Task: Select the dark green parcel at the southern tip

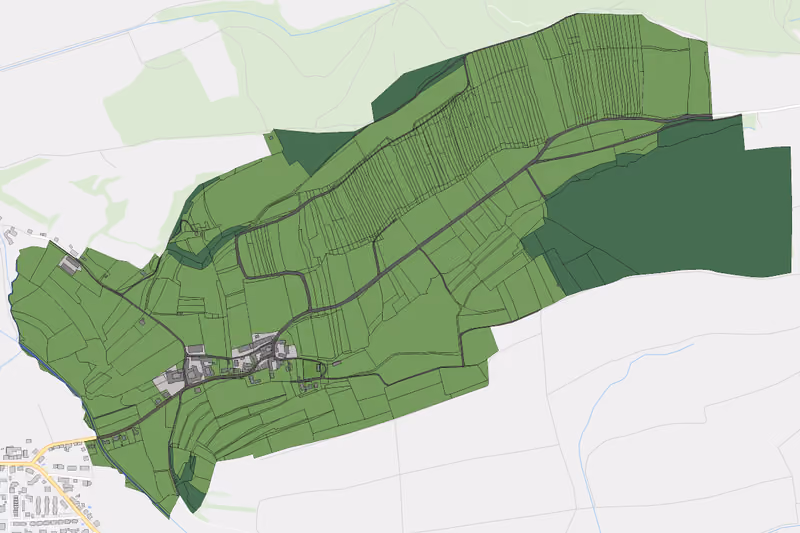Action: (193, 497)
